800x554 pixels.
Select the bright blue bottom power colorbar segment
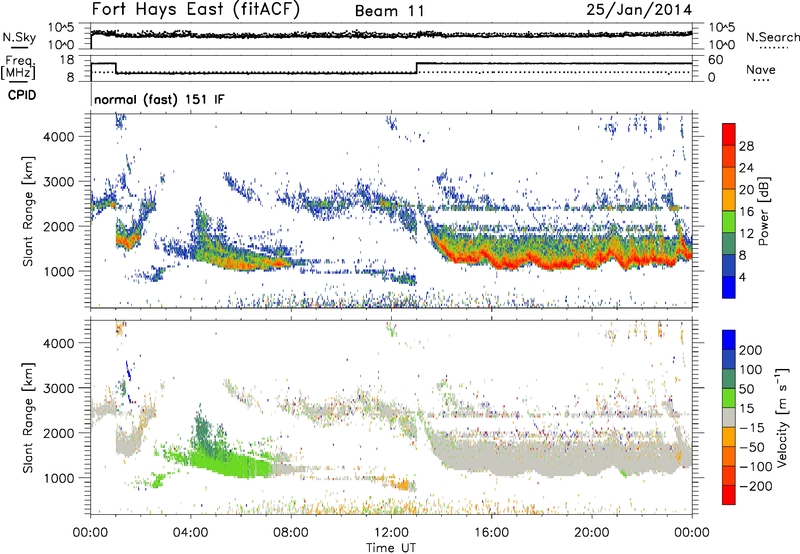point(729,287)
